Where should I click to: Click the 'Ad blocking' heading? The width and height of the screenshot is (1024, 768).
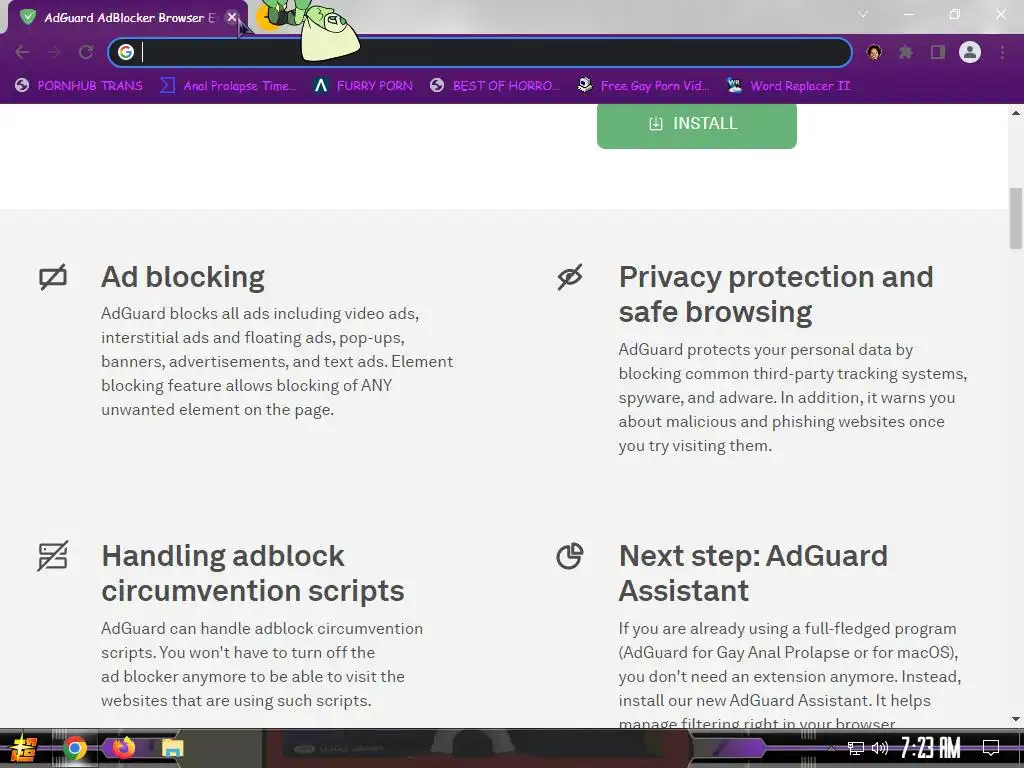183,277
